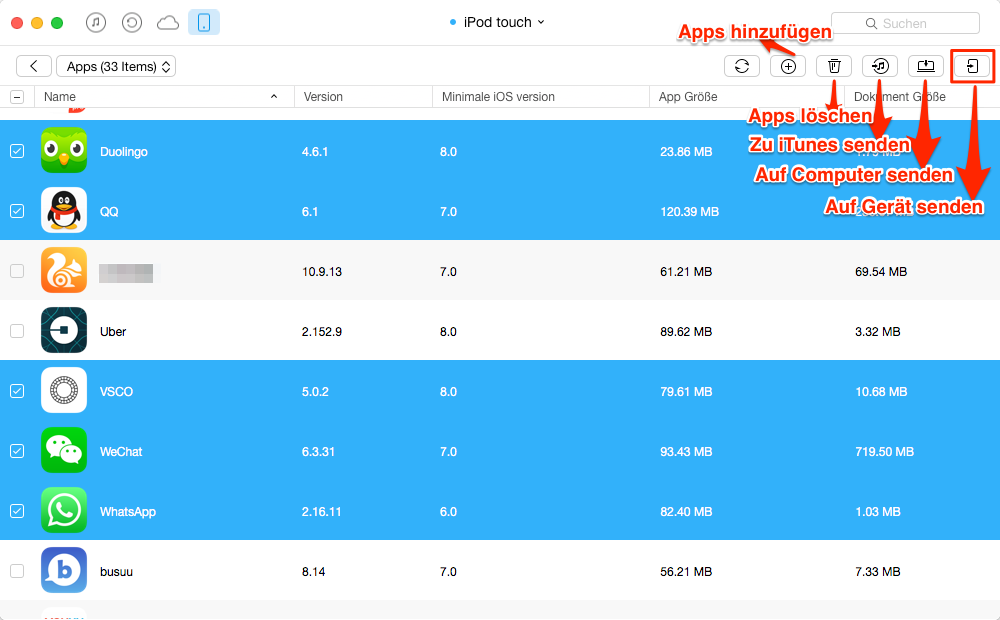1000x620 pixels.
Task: Click version 6.3.31 cell
Action: pos(318,452)
